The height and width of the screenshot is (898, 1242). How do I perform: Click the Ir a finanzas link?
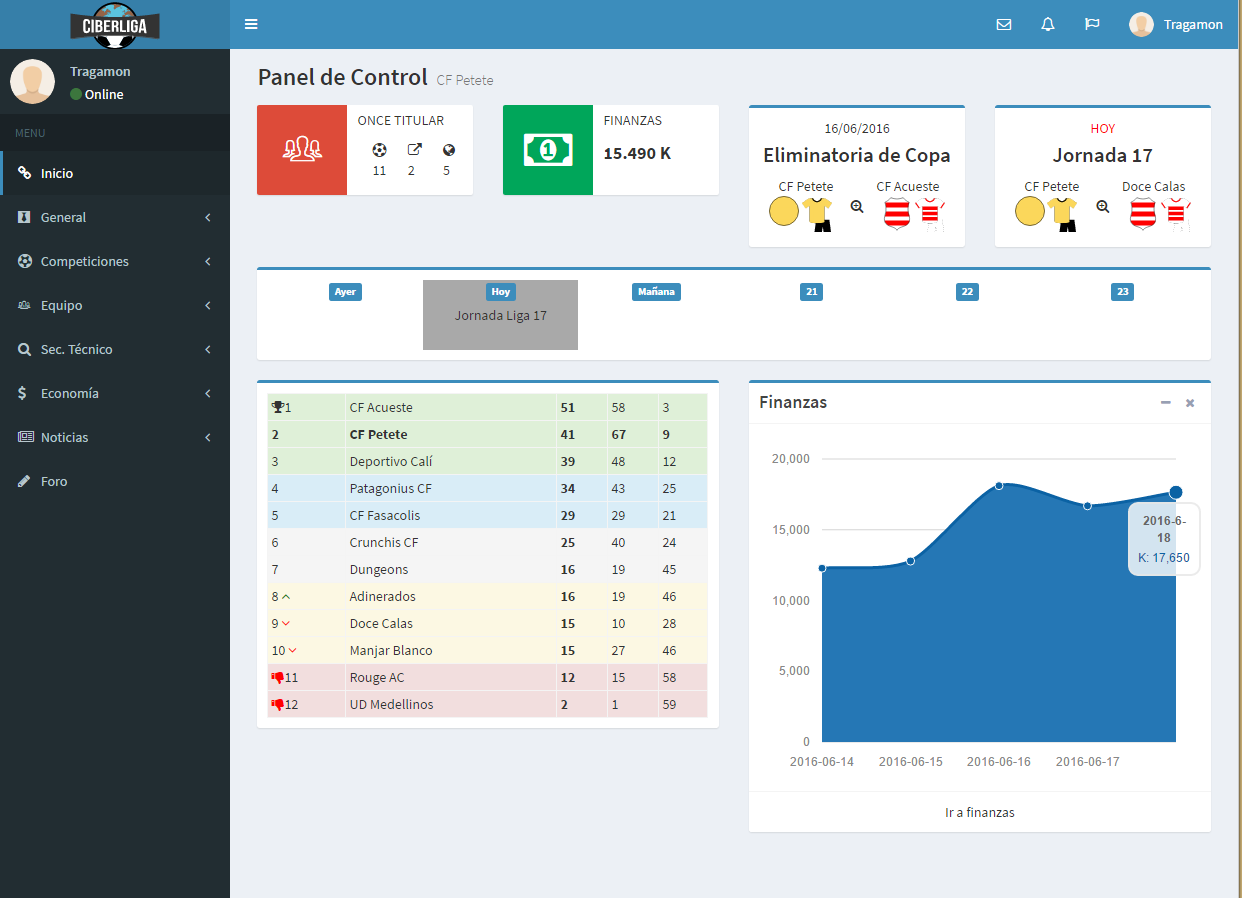coord(979,812)
